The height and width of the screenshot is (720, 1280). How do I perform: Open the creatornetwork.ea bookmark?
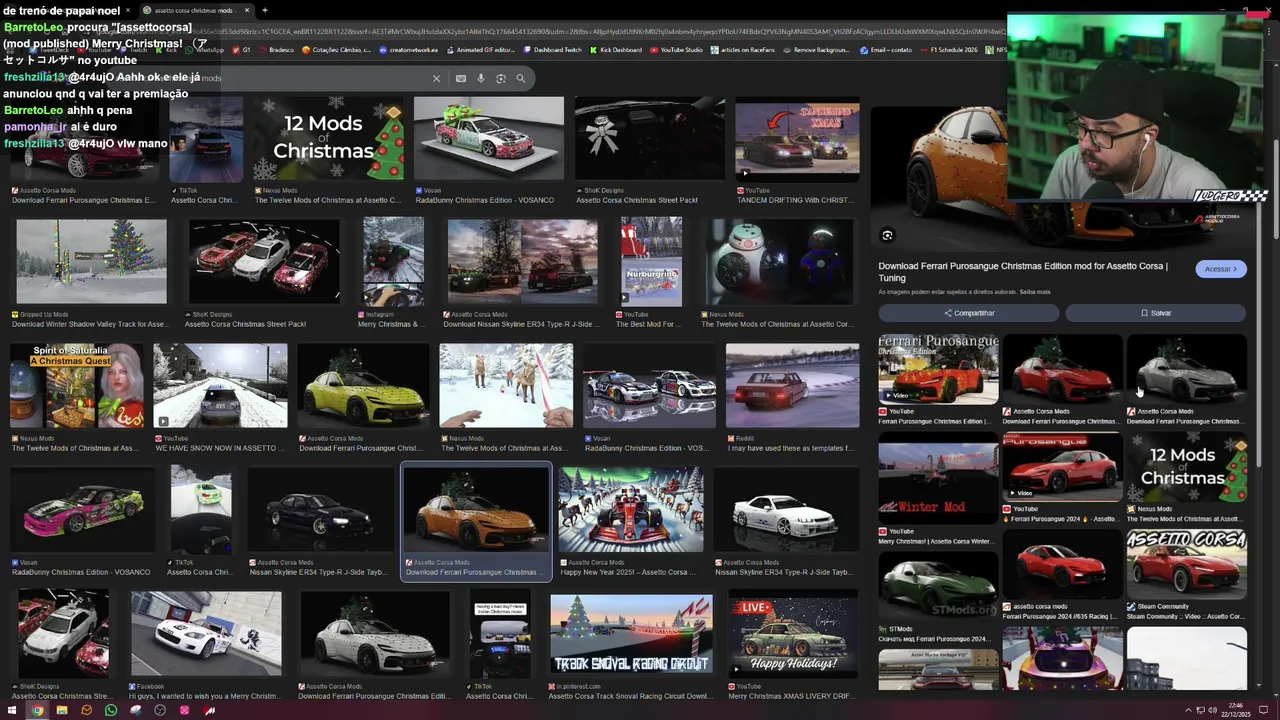click(x=409, y=50)
